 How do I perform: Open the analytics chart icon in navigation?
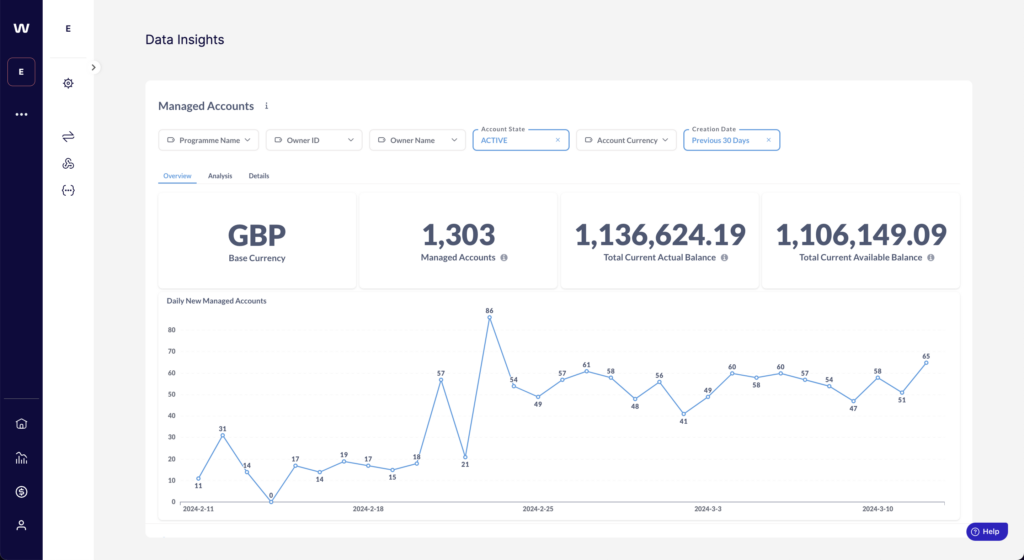[21, 458]
